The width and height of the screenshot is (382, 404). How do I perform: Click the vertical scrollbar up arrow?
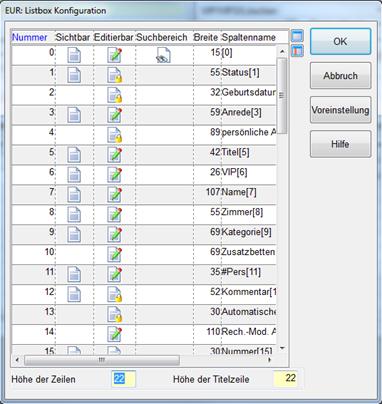tap(282, 51)
